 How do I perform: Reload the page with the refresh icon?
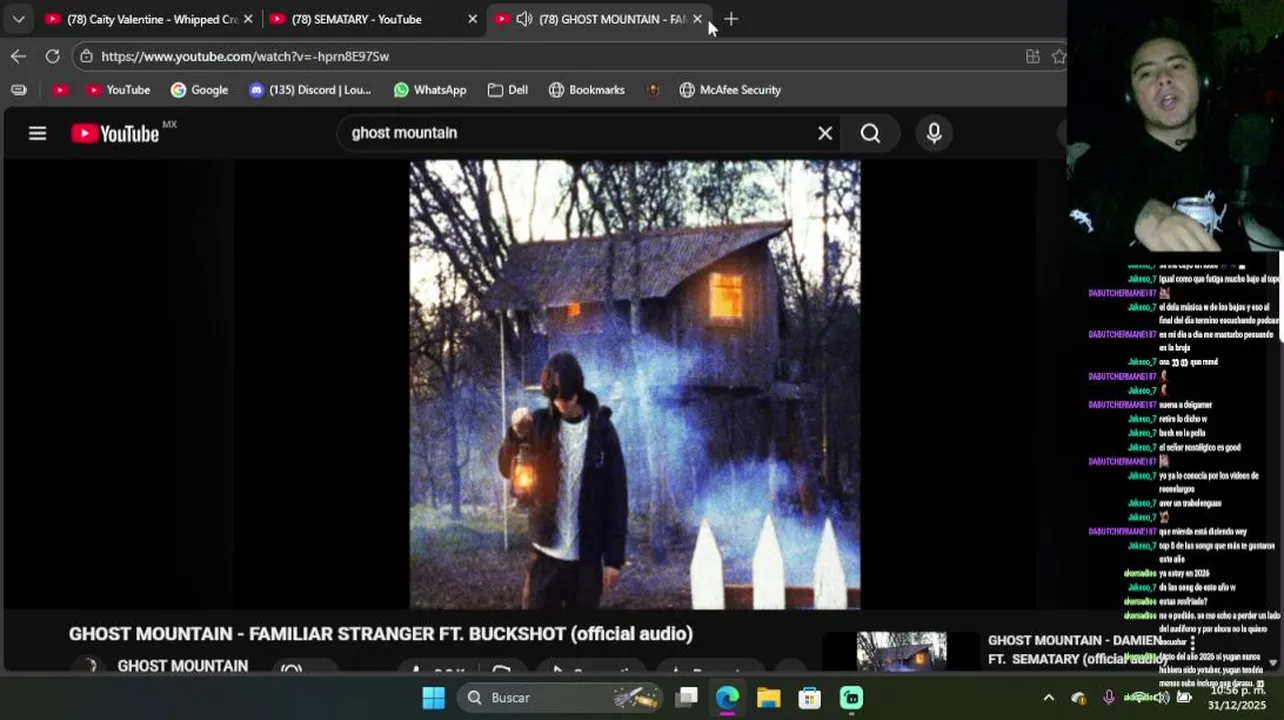point(52,56)
